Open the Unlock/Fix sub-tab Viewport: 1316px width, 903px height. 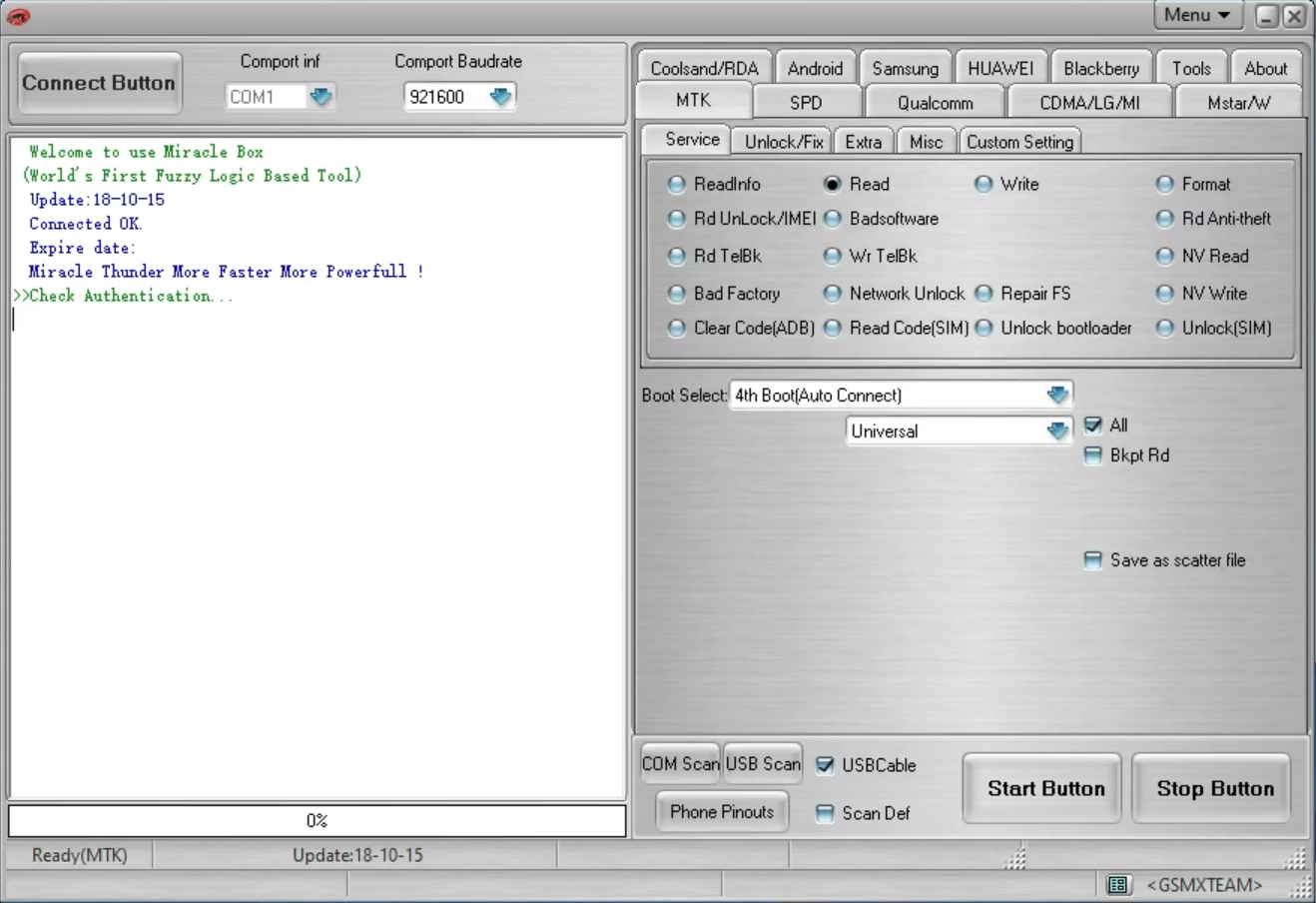coord(783,142)
